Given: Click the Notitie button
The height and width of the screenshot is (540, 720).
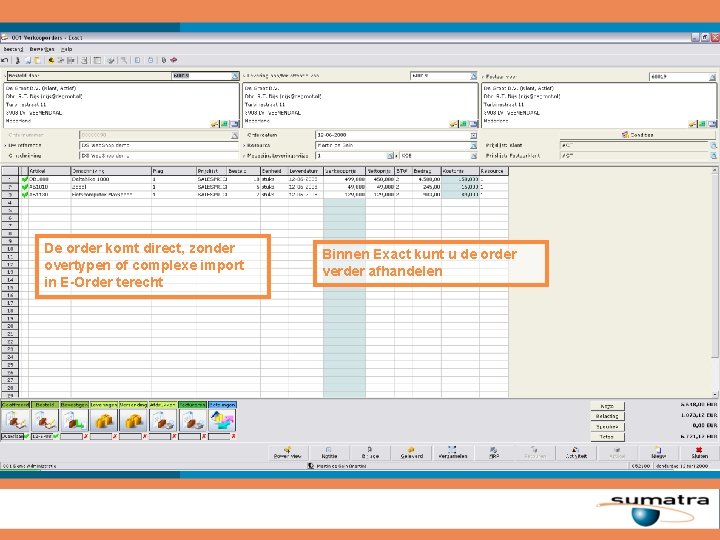Looking at the screenshot, I should [329, 453].
